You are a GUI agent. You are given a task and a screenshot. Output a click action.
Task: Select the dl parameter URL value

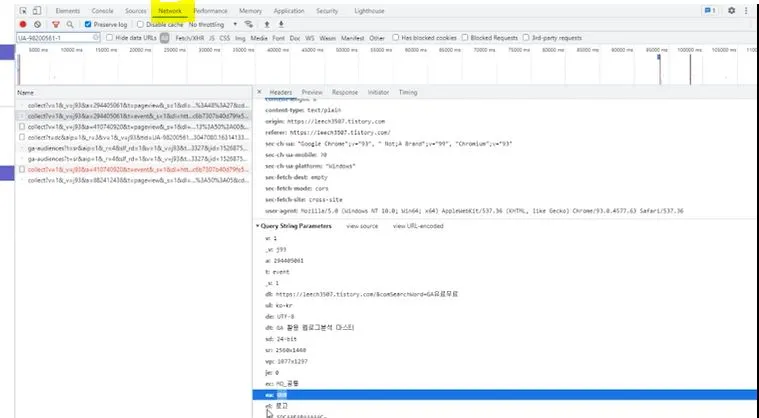tap(366, 294)
